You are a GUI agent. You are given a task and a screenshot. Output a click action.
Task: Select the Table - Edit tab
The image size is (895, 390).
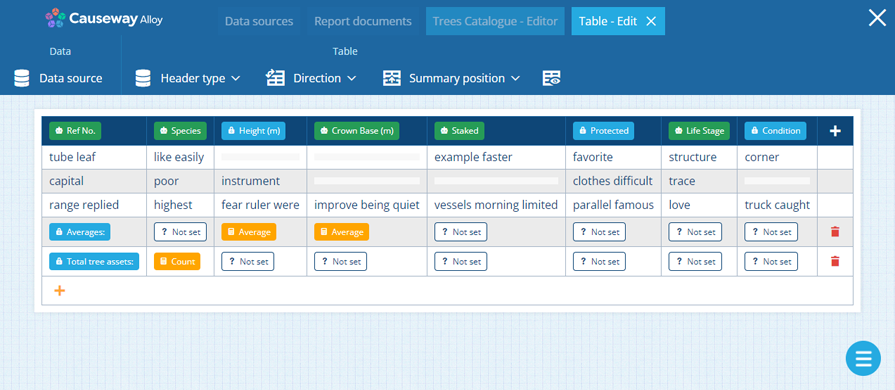[x=608, y=22]
